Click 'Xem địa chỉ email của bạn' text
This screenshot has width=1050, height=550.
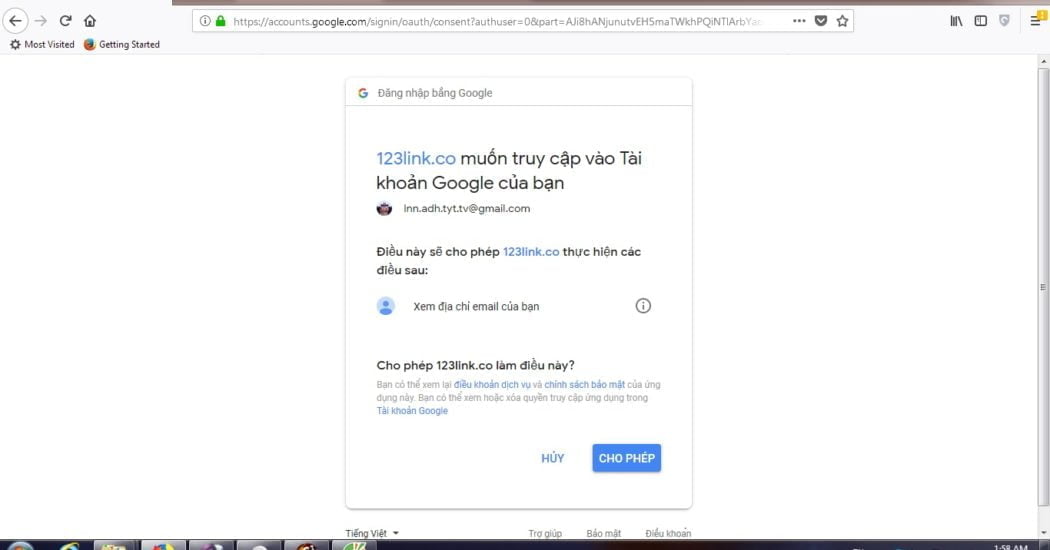pyautogui.click(x=476, y=306)
